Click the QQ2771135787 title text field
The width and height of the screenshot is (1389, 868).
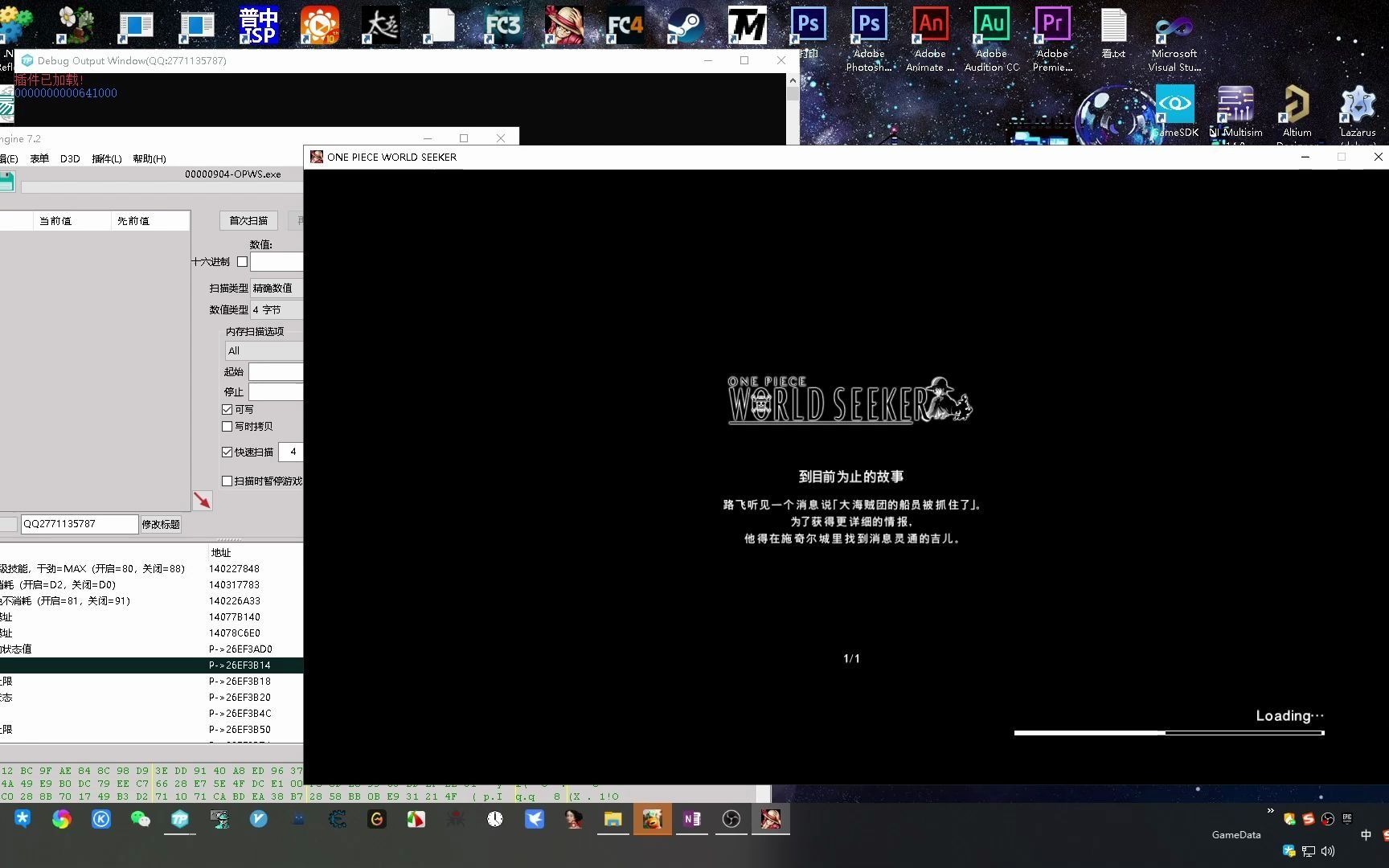[x=80, y=524]
